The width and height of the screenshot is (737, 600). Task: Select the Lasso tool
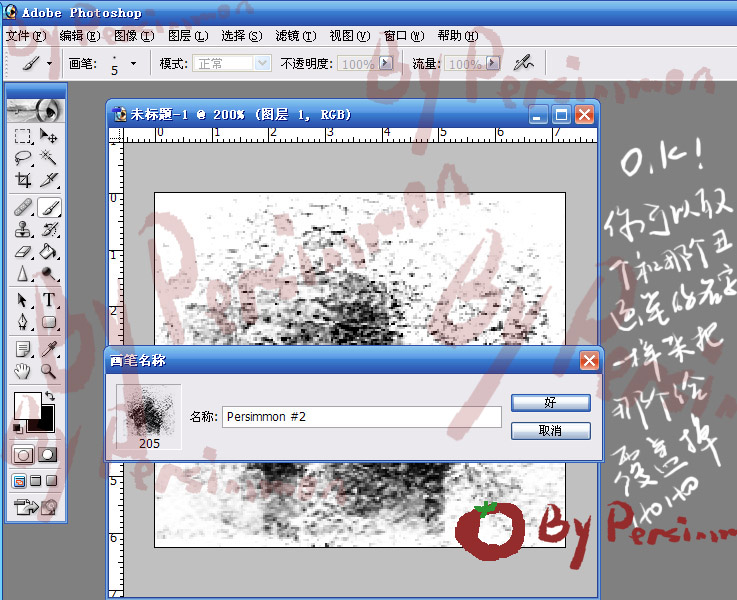click(23, 158)
